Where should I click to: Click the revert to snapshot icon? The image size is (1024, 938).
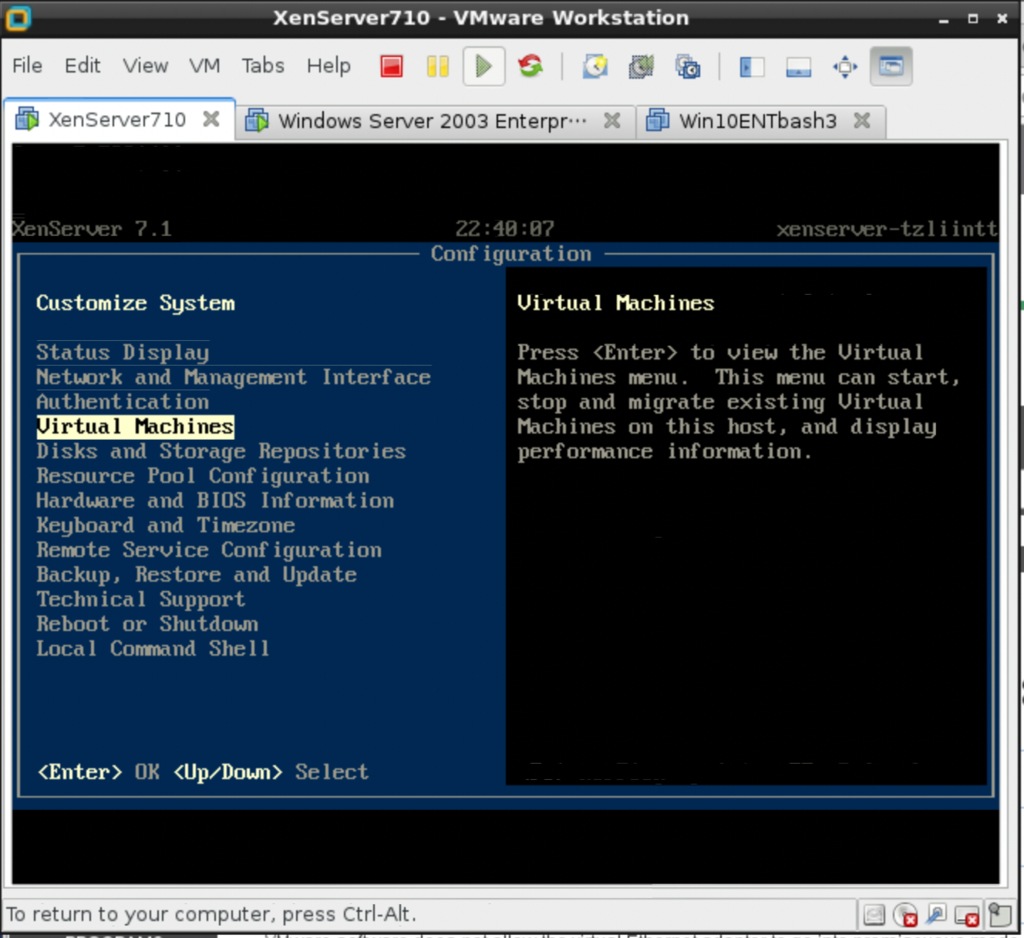pos(641,67)
